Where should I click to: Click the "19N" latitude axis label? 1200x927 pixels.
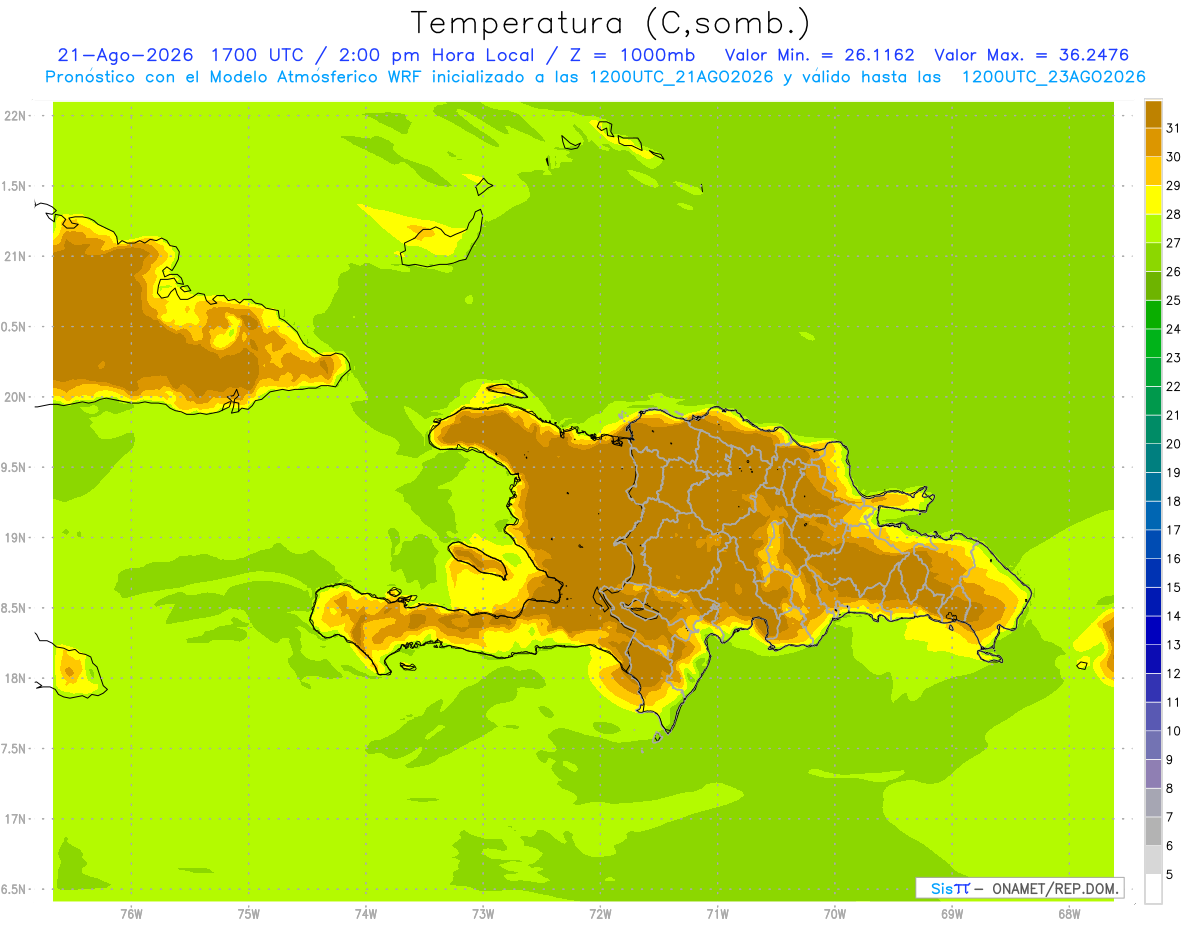pyautogui.click(x=15, y=538)
